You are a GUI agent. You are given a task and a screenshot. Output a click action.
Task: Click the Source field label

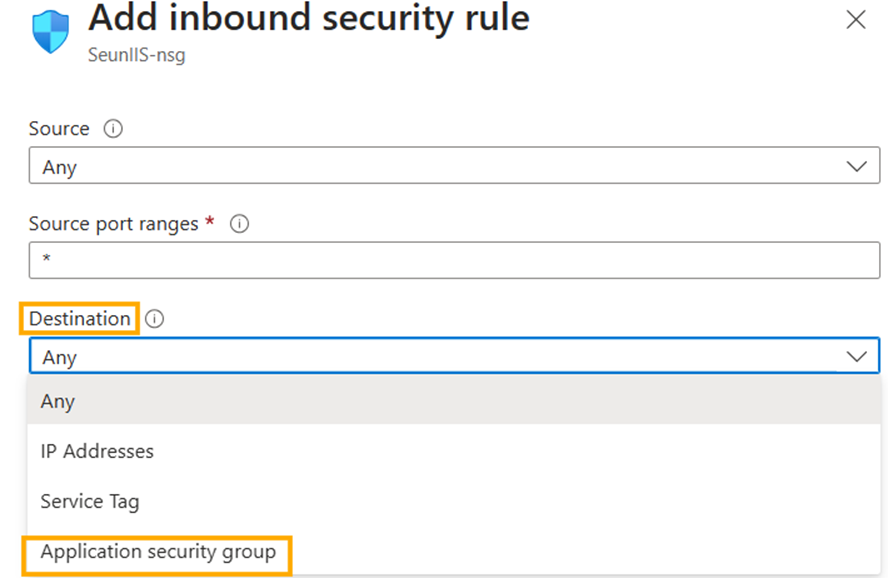coord(59,129)
